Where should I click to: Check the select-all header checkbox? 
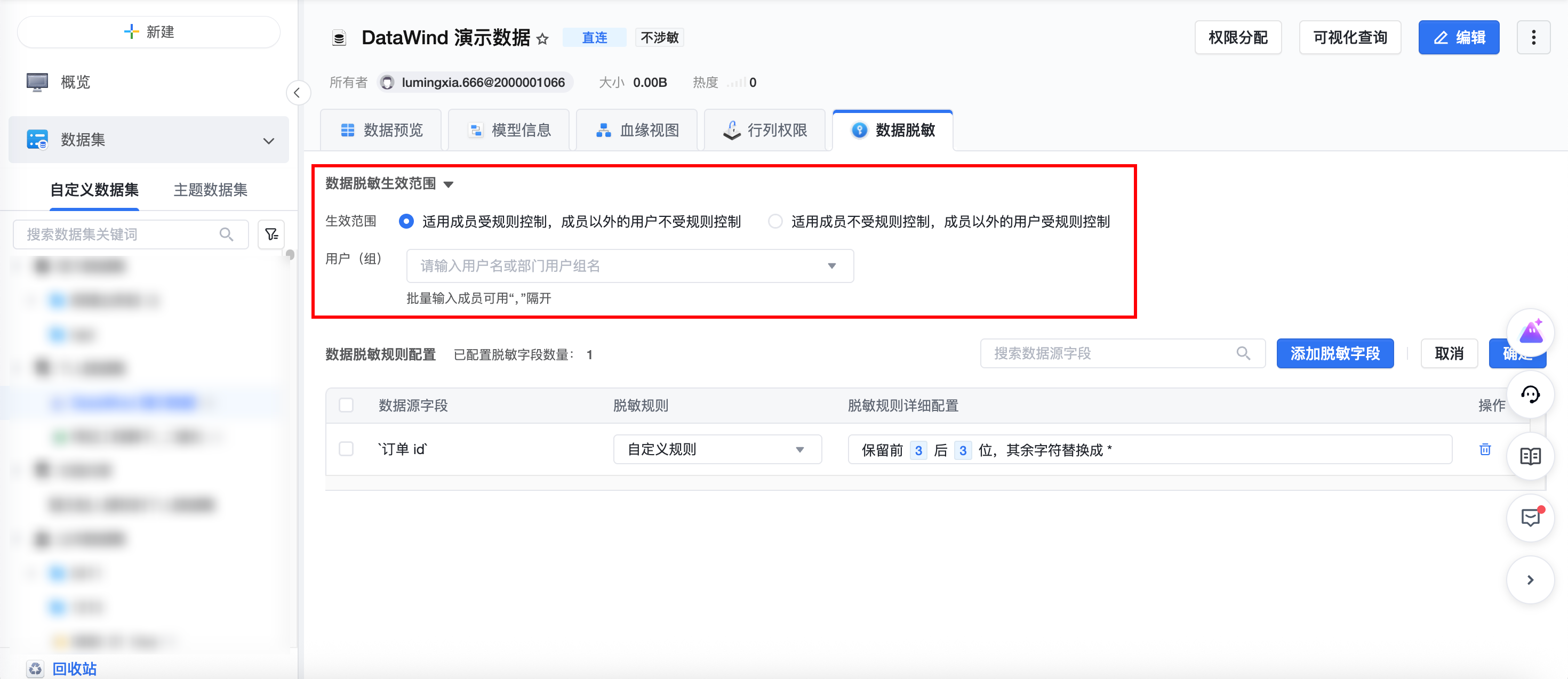tap(346, 405)
